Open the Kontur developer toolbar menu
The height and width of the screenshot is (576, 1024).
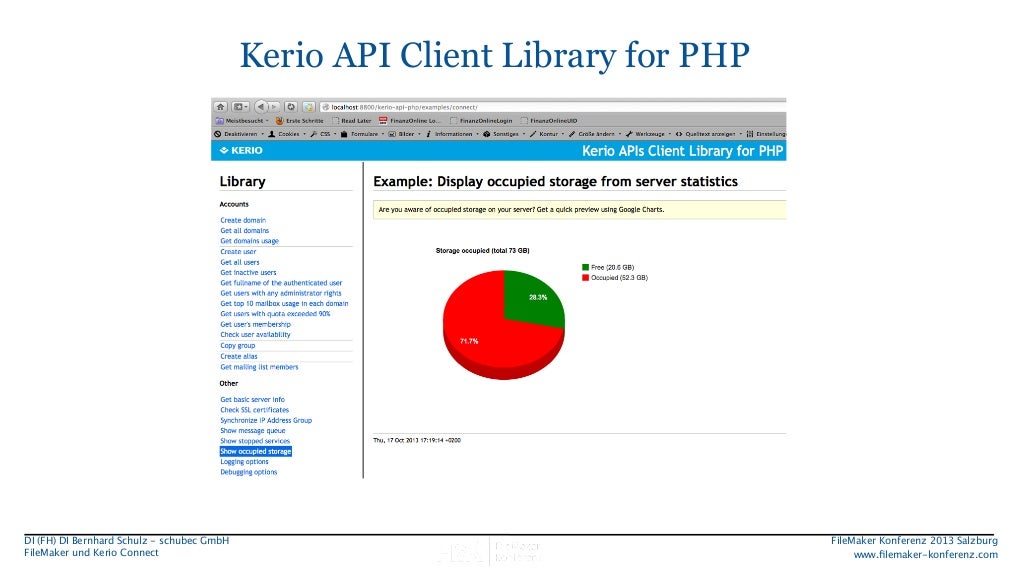pos(547,134)
